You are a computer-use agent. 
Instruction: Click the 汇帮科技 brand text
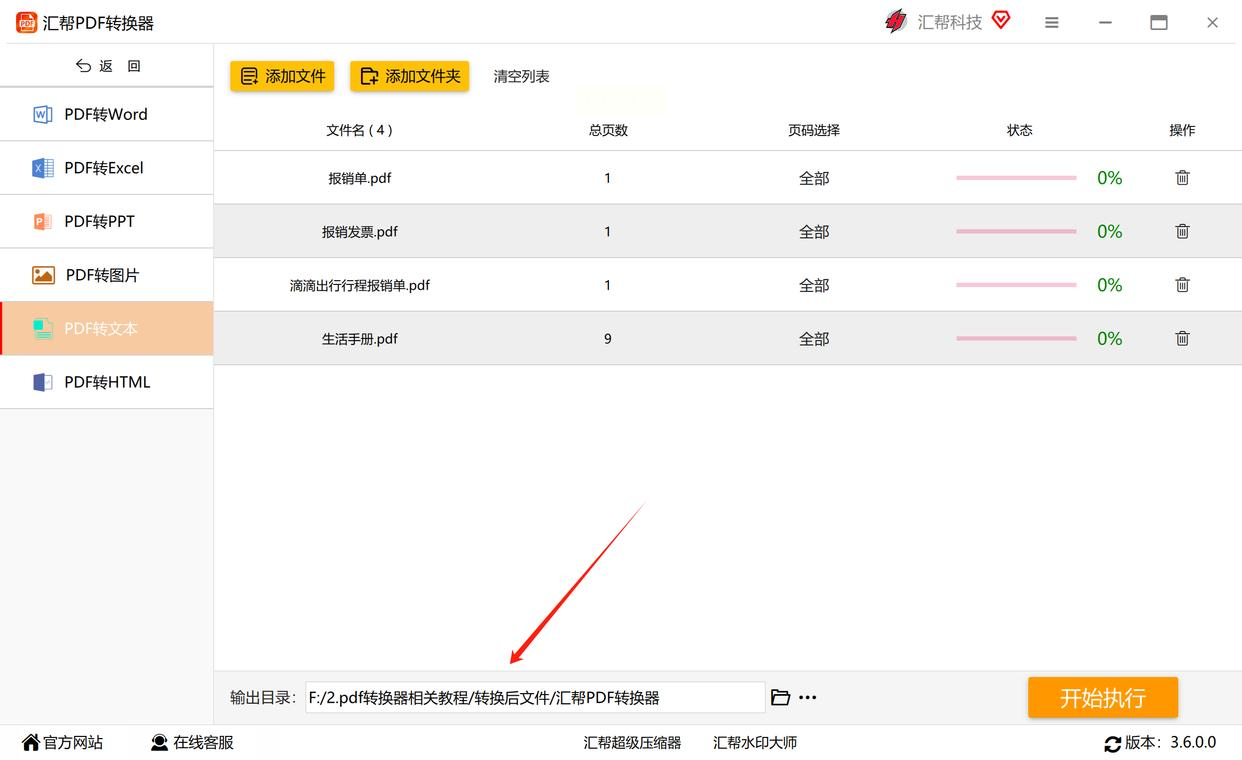[950, 22]
